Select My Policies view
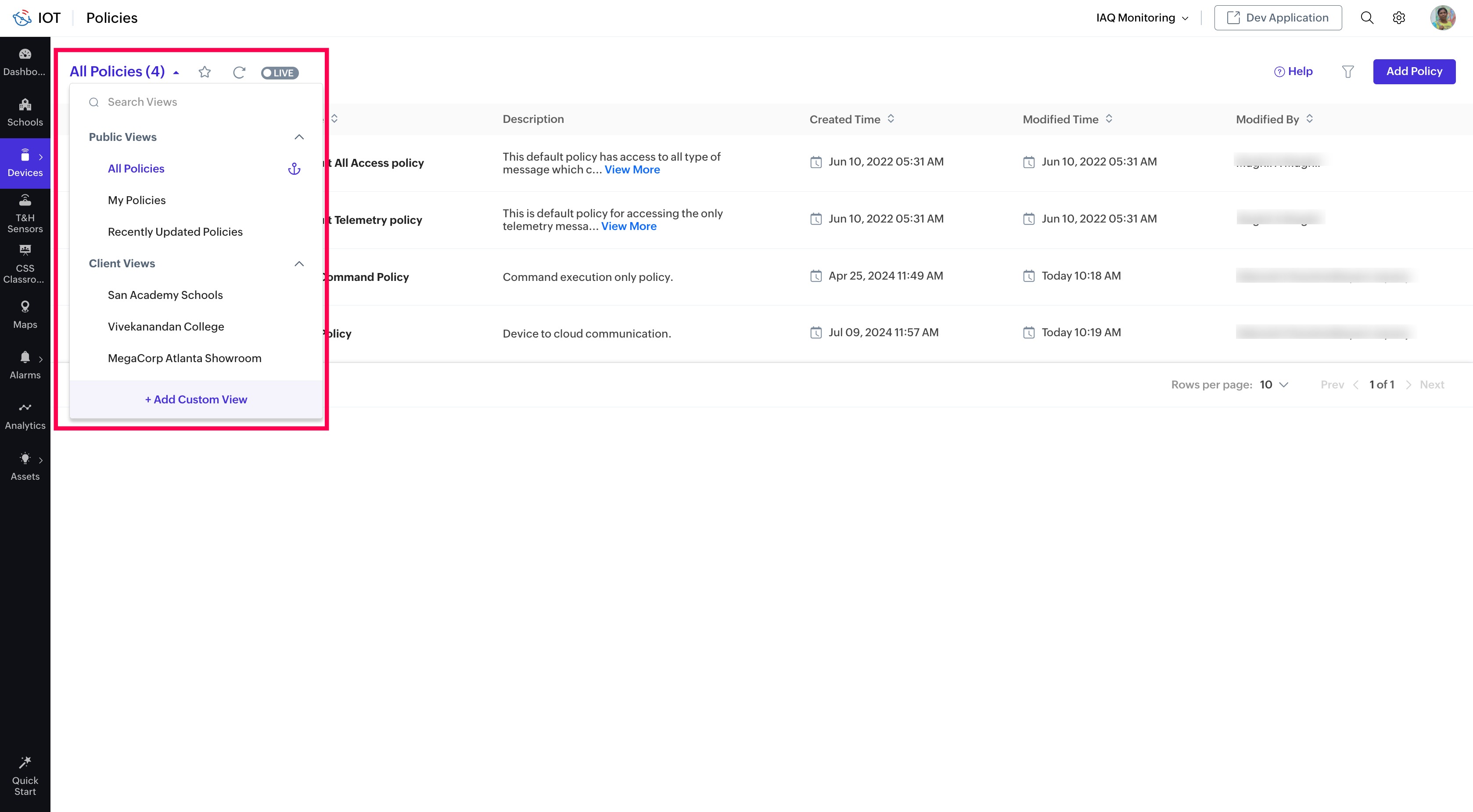The image size is (1473, 812). (x=137, y=200)
